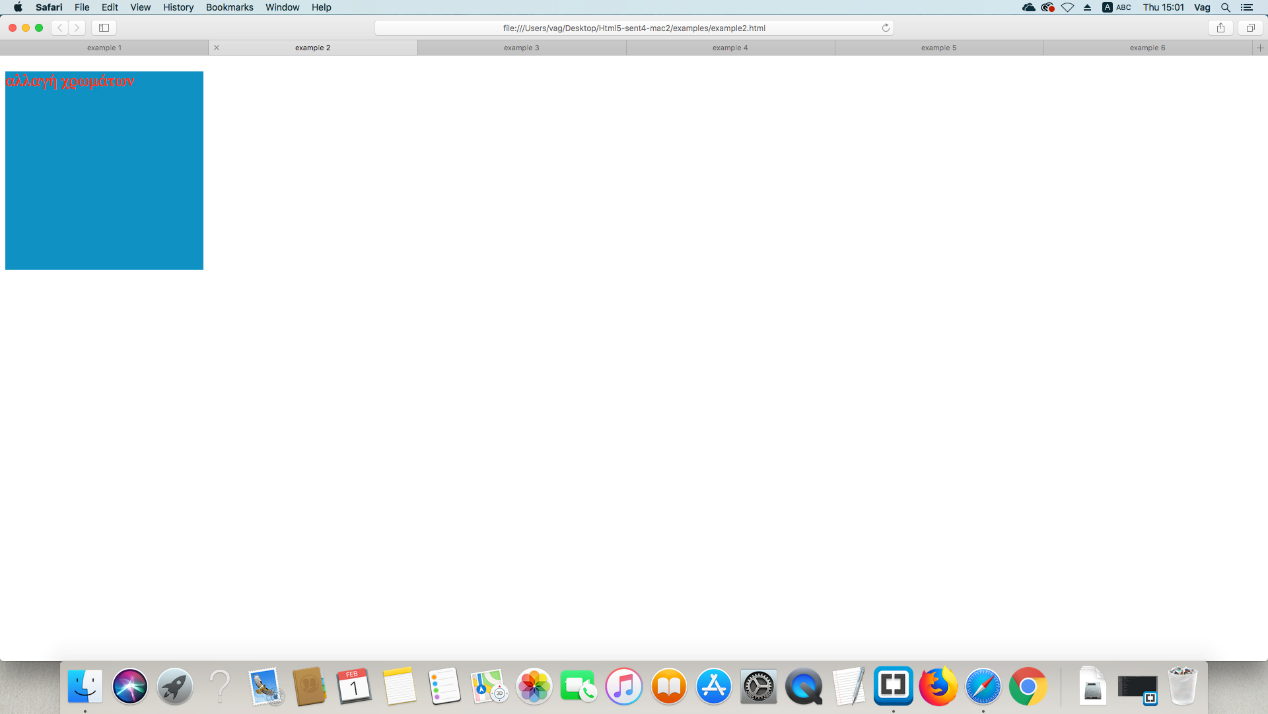Add a new tab with plus button

coord(1259,48)
